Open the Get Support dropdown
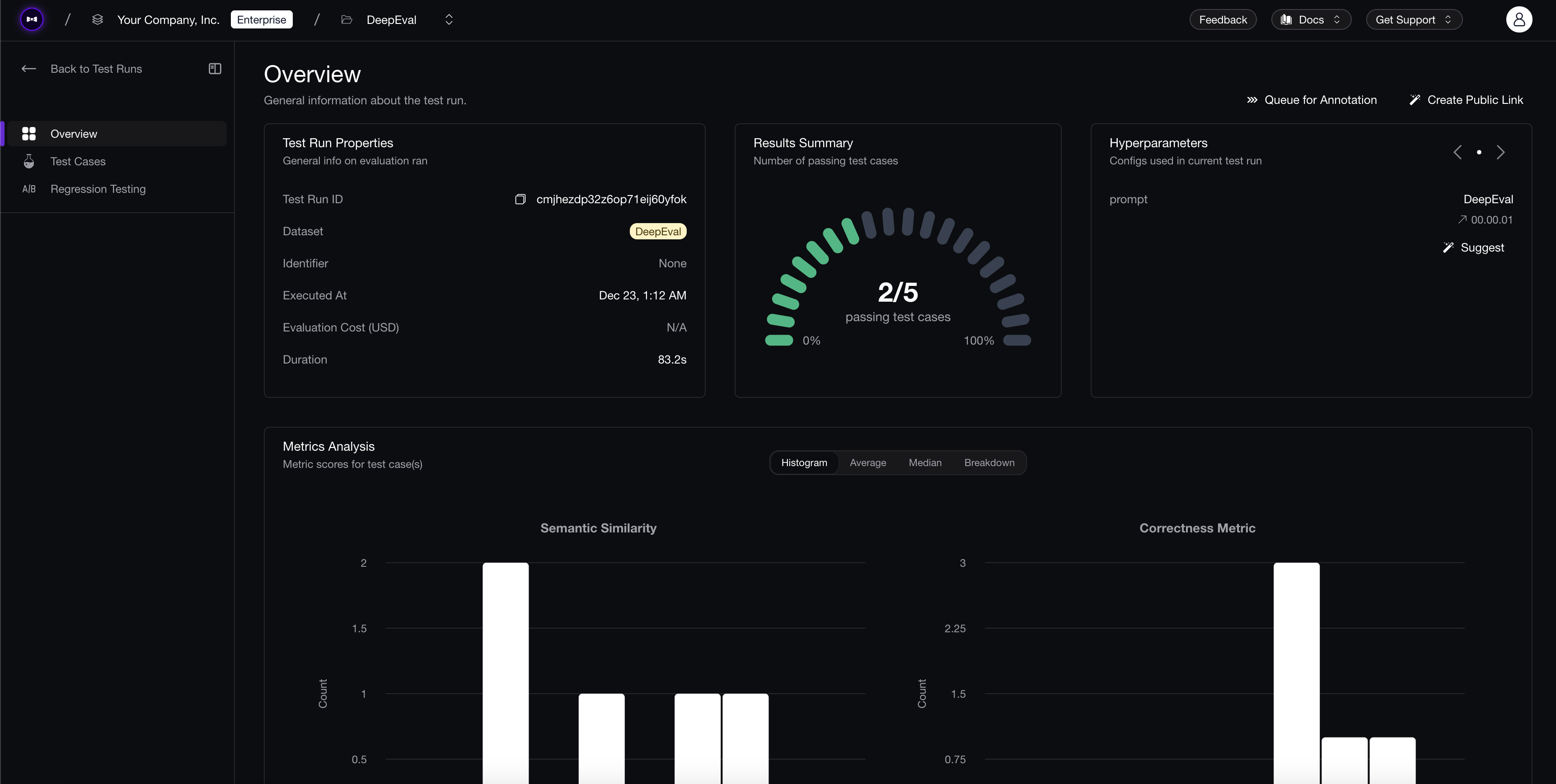Screen dimensions: 1556x784 point(1414,19)
